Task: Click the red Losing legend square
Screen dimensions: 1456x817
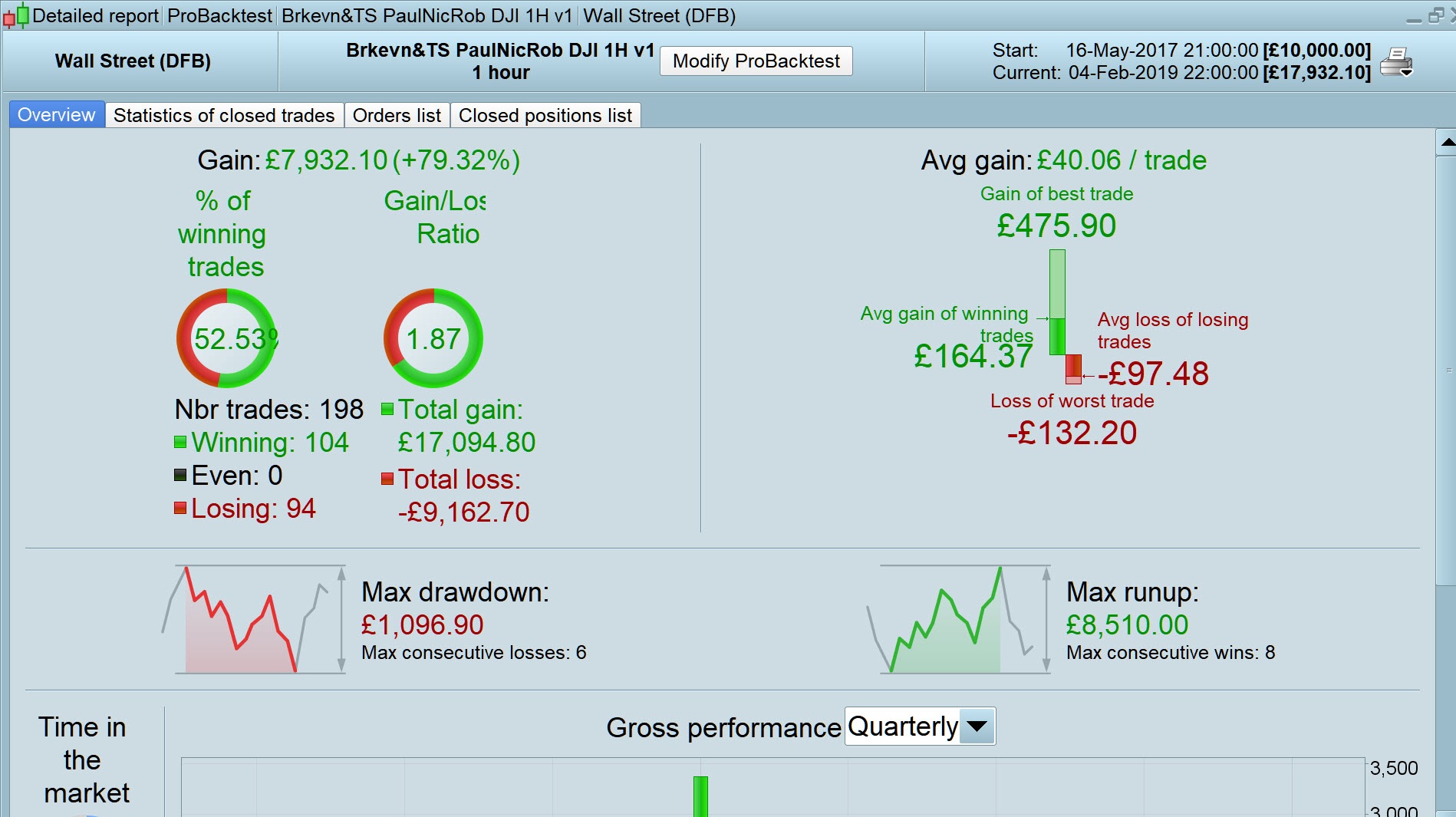Action: [x=180, y=508]
